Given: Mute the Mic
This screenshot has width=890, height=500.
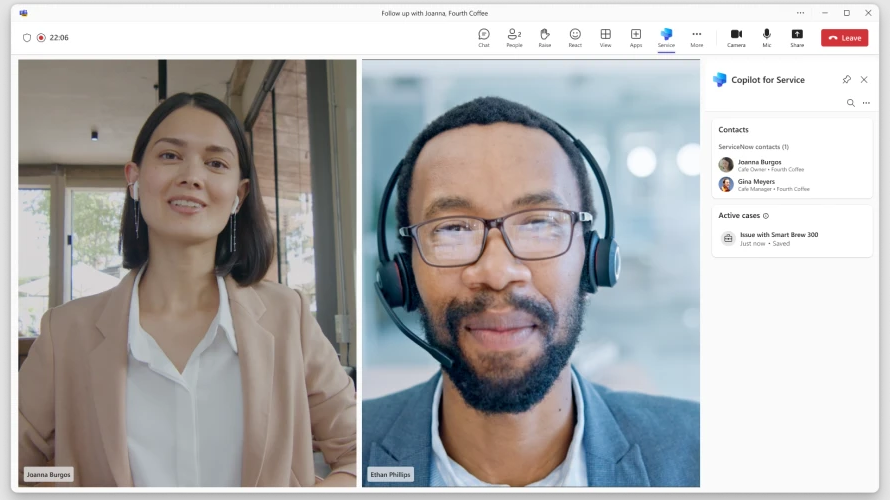Looking at the screenshot, I should click(x=767, y=37).
